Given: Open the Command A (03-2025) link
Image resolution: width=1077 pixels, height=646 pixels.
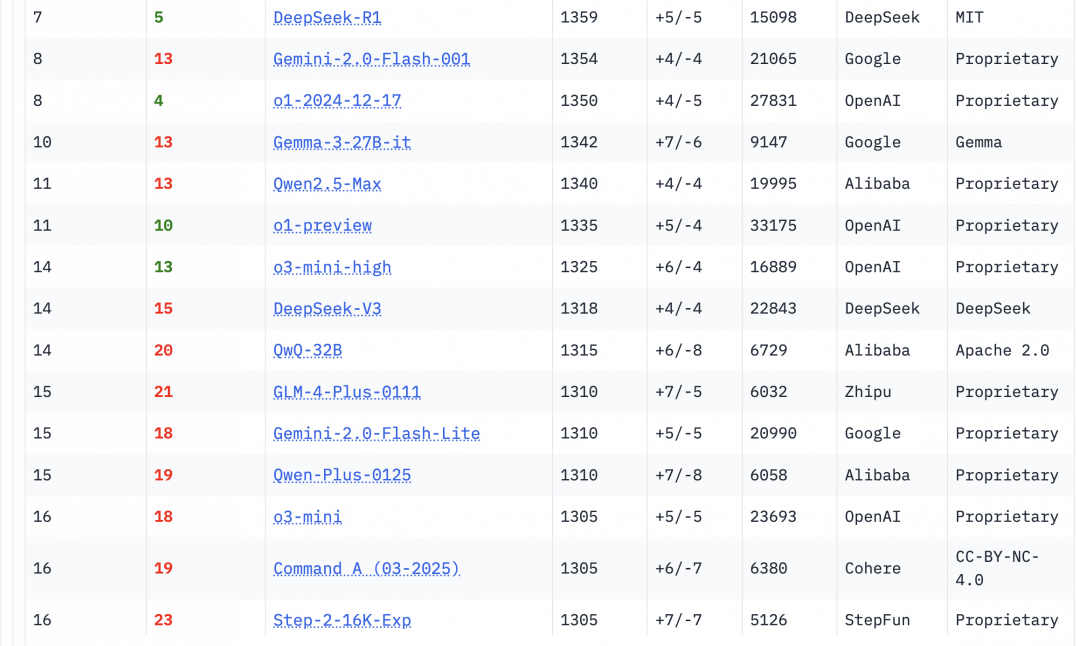Looking at the screenshot, I should click(367, 568).
